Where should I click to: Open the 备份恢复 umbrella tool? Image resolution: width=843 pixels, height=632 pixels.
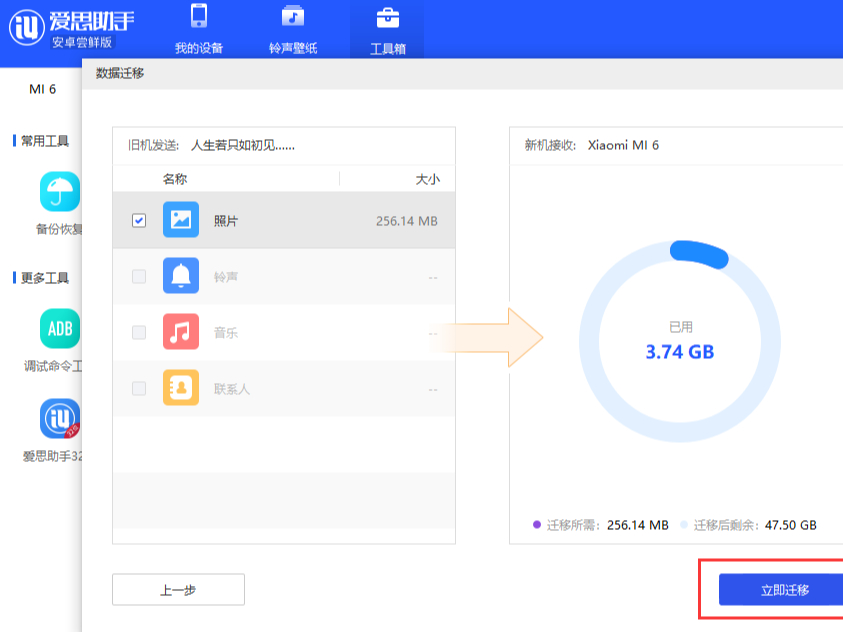[60, 192]
